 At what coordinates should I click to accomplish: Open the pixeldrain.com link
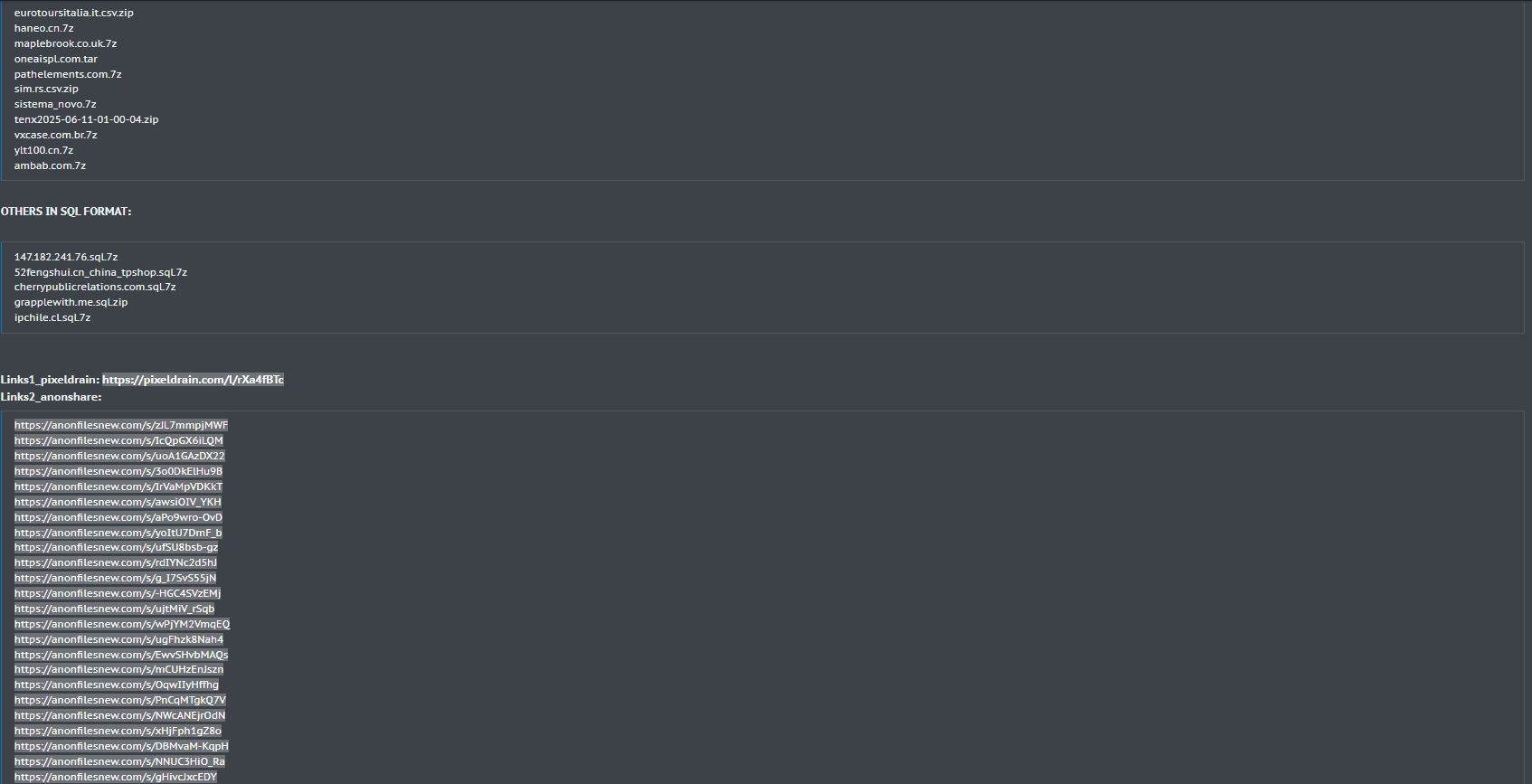193,380
